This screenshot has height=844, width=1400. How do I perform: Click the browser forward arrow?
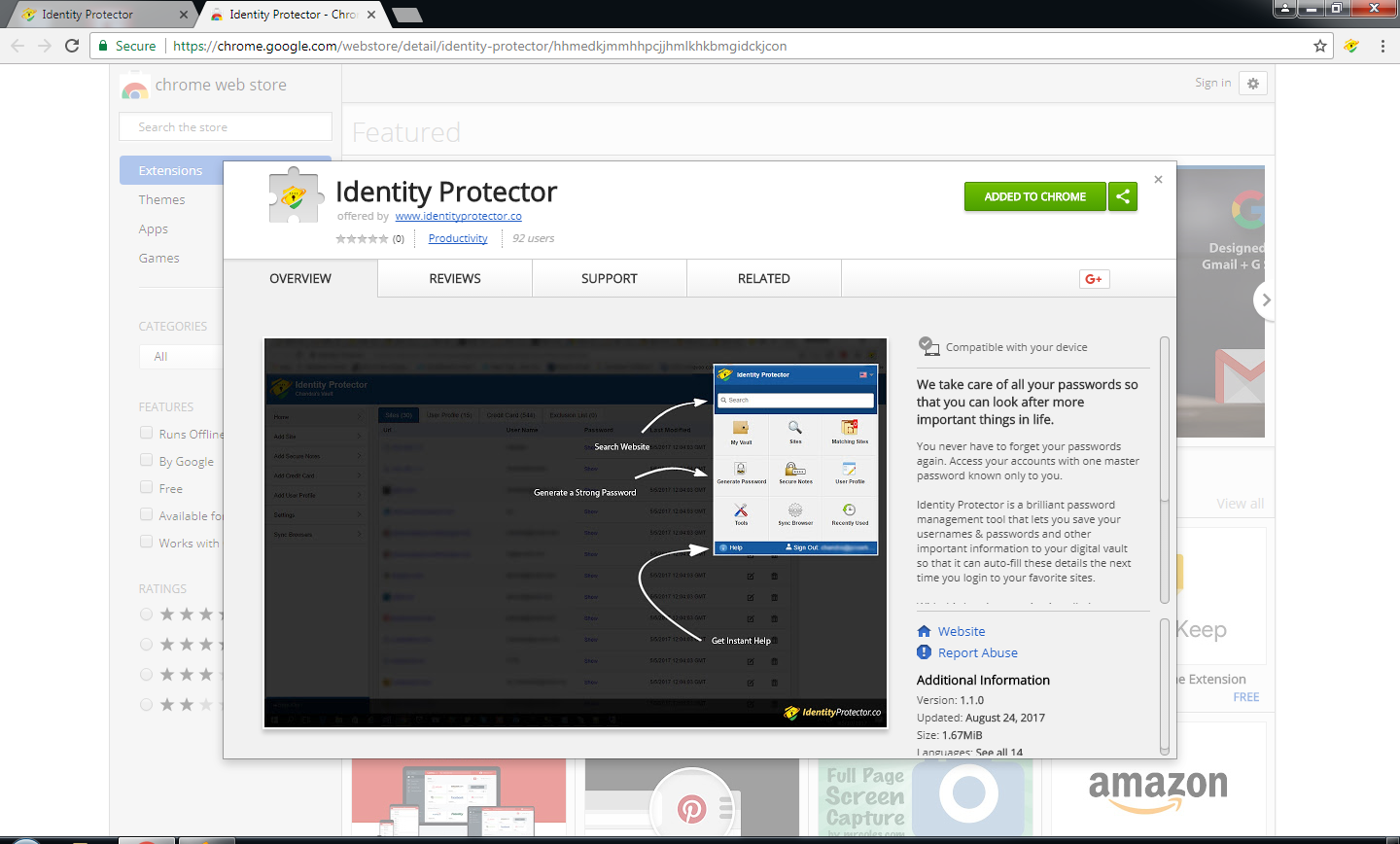tap(45, 46)
